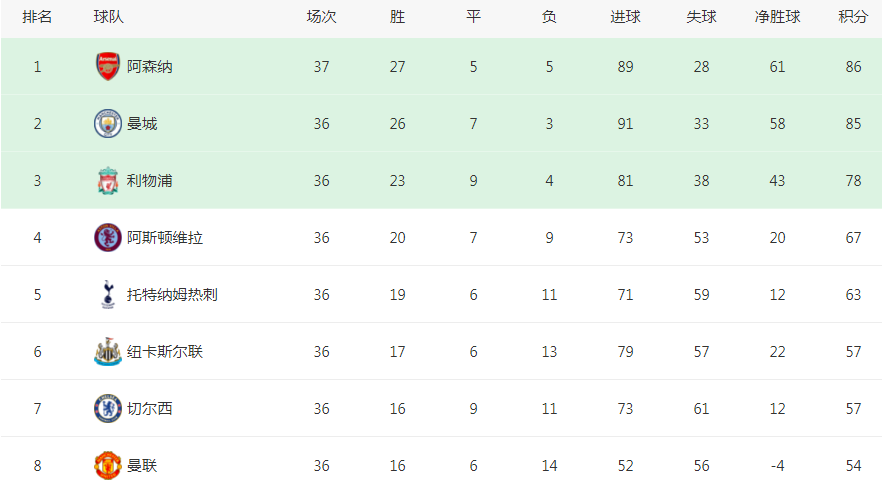Click the 净胜球 column header
Screen dimensions: 882x491
point(777,17)
